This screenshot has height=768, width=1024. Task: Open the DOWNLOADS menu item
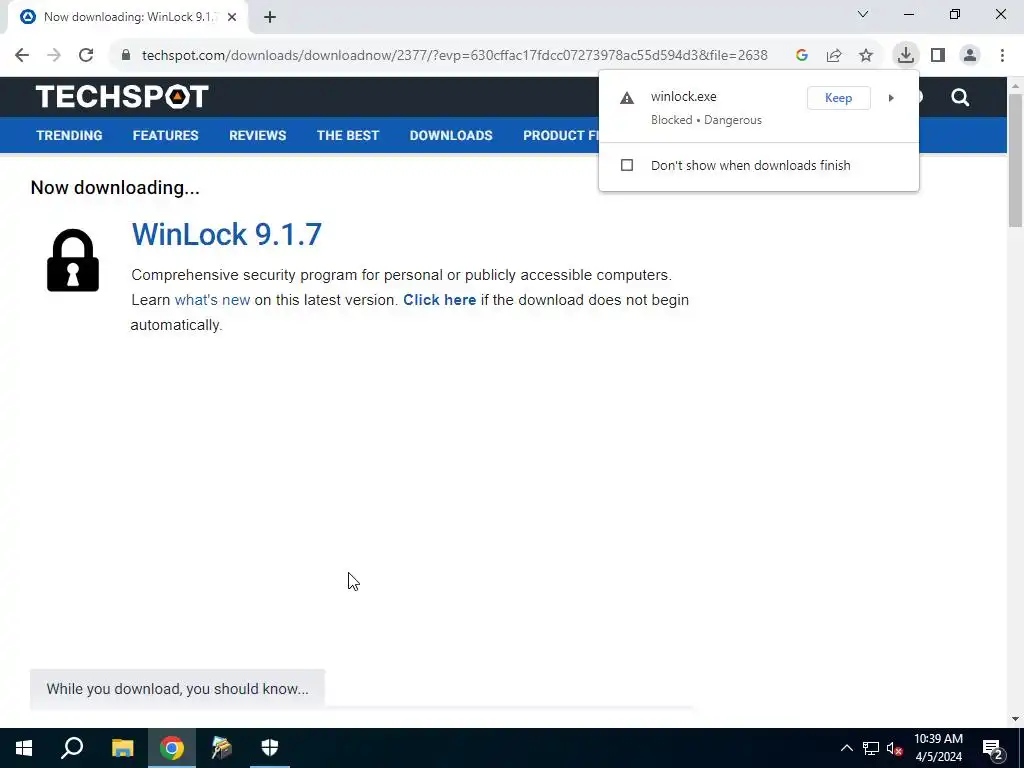click(451, 135)
